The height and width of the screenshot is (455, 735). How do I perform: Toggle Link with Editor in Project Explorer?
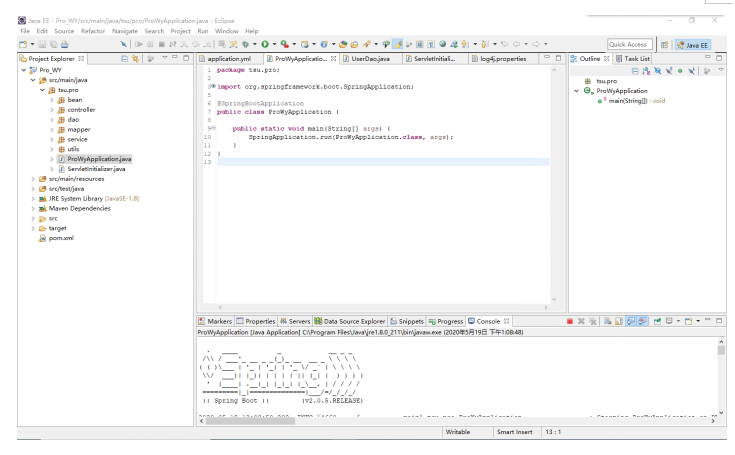tap(135, 59)
